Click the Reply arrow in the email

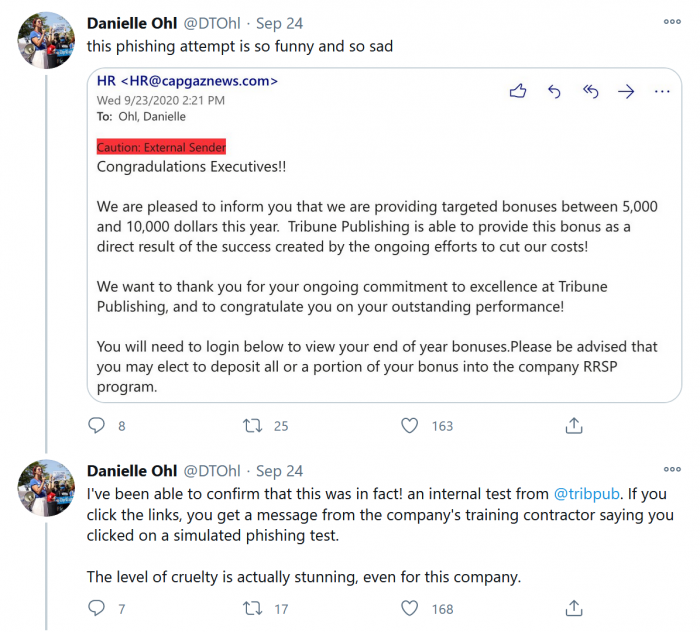pyautogui.click(x=555, y=92)
